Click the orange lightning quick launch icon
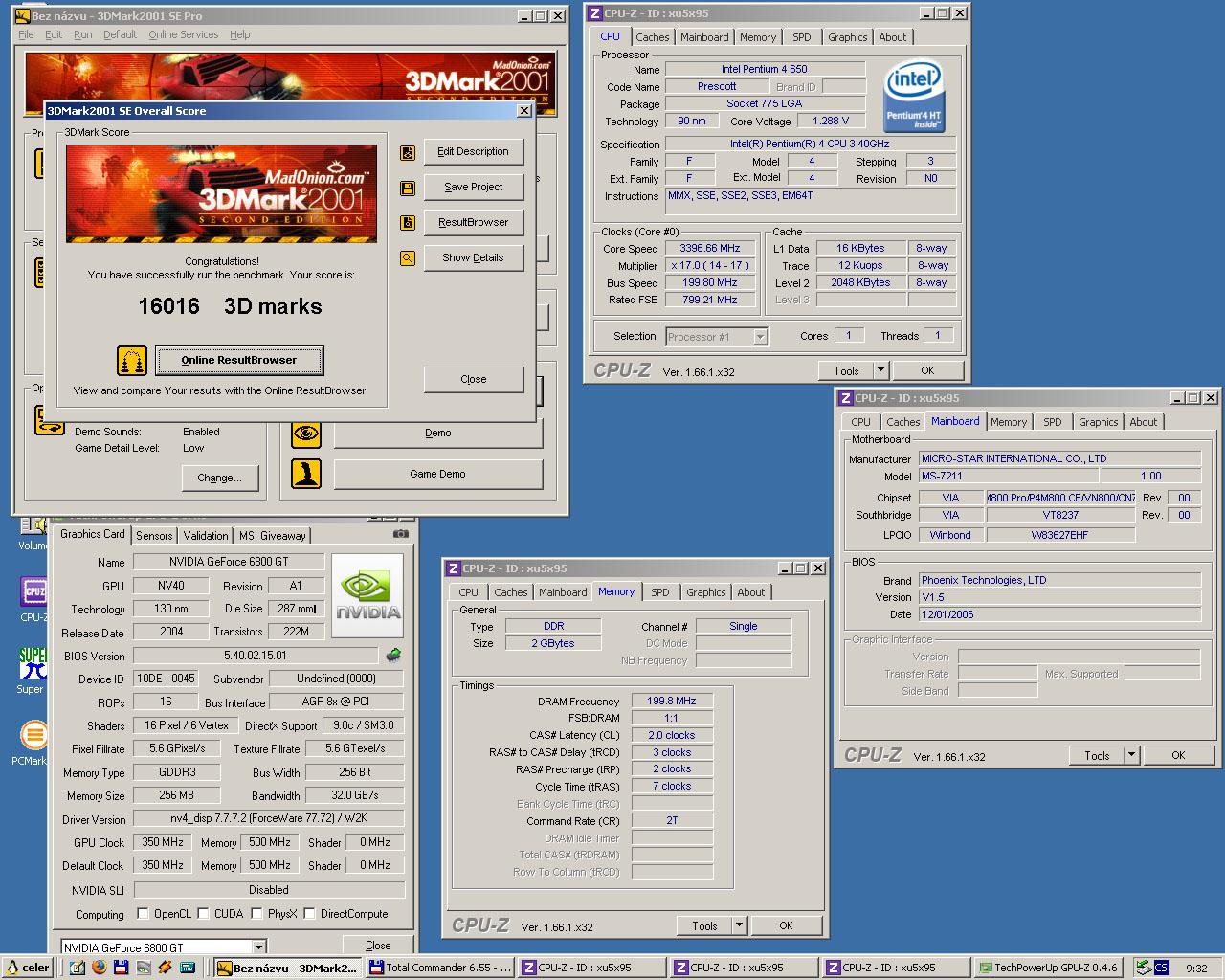 pos(165,968)
